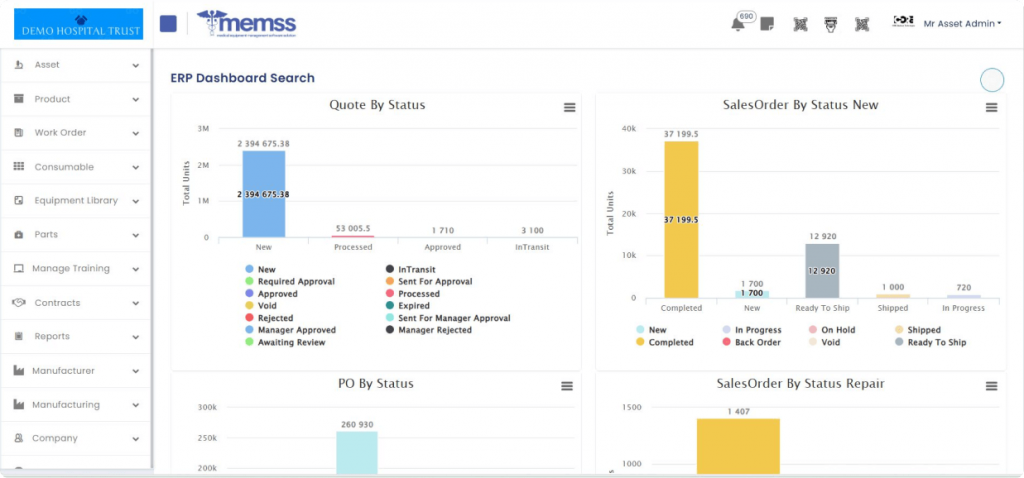This screenshot has width=1024, height=478.
Task: Open the Equipment Library menu item
Action: 77,201
